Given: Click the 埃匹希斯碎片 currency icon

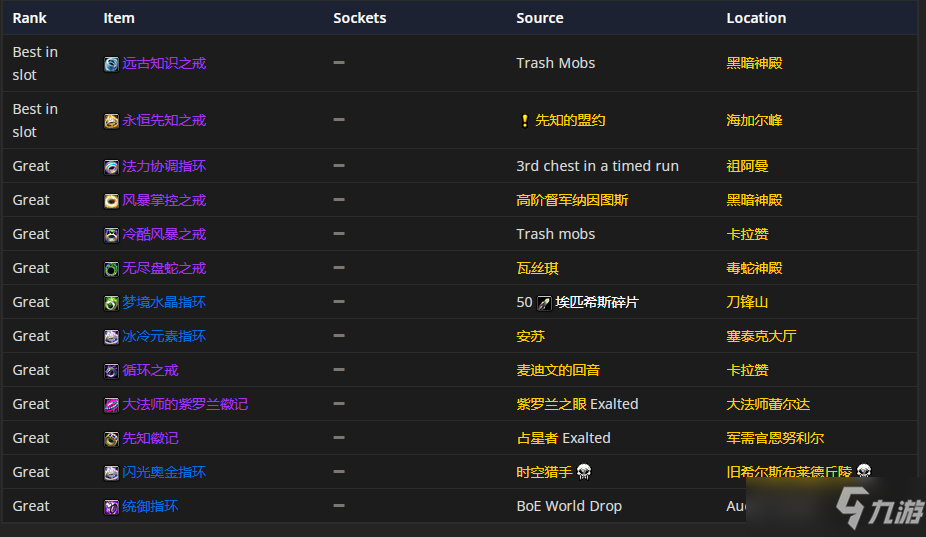Looking at the screenshot, I should coord(544,303).
